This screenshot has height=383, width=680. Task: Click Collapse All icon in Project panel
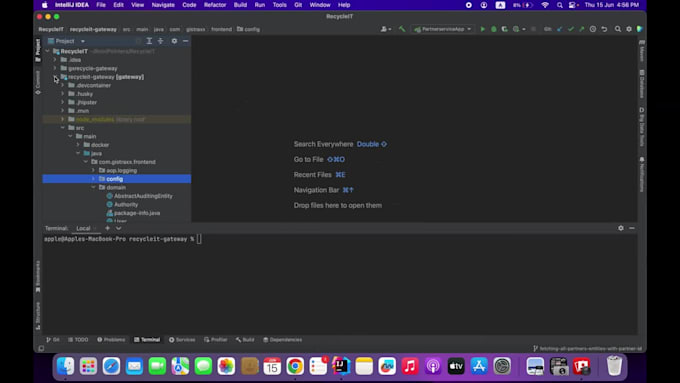point(160,41)
